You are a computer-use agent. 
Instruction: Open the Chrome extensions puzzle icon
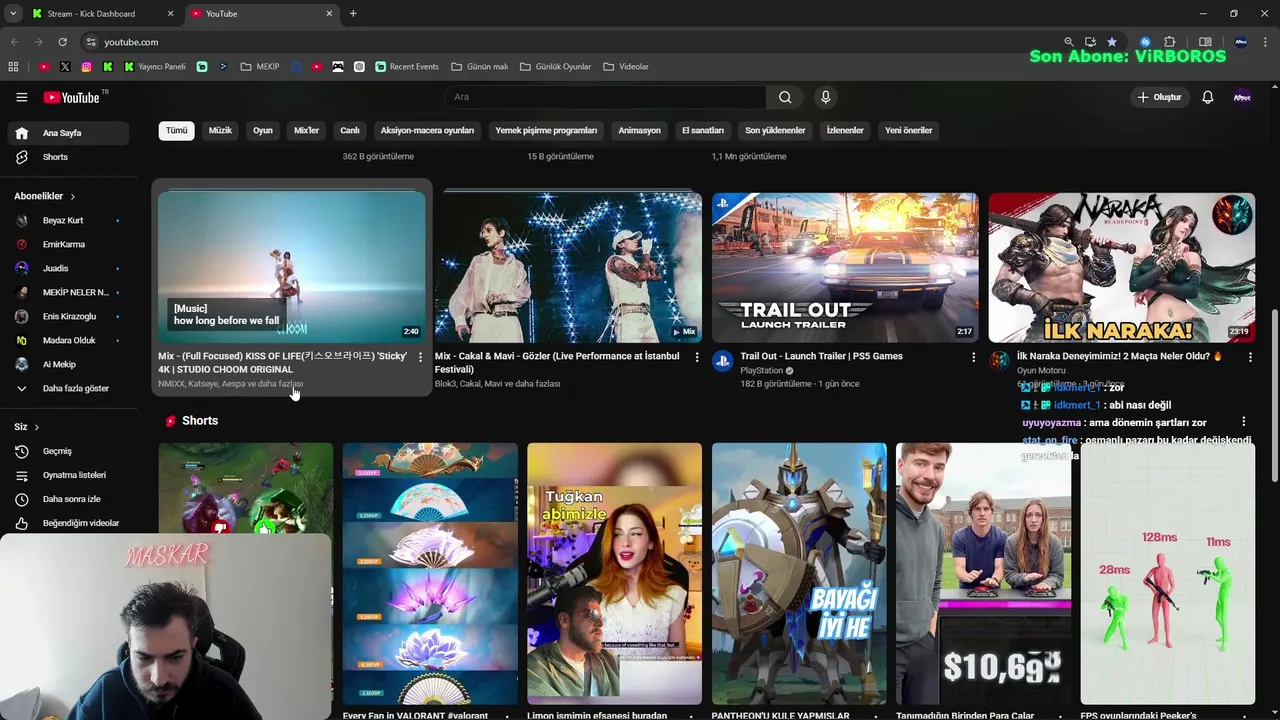pos(1169,42)
